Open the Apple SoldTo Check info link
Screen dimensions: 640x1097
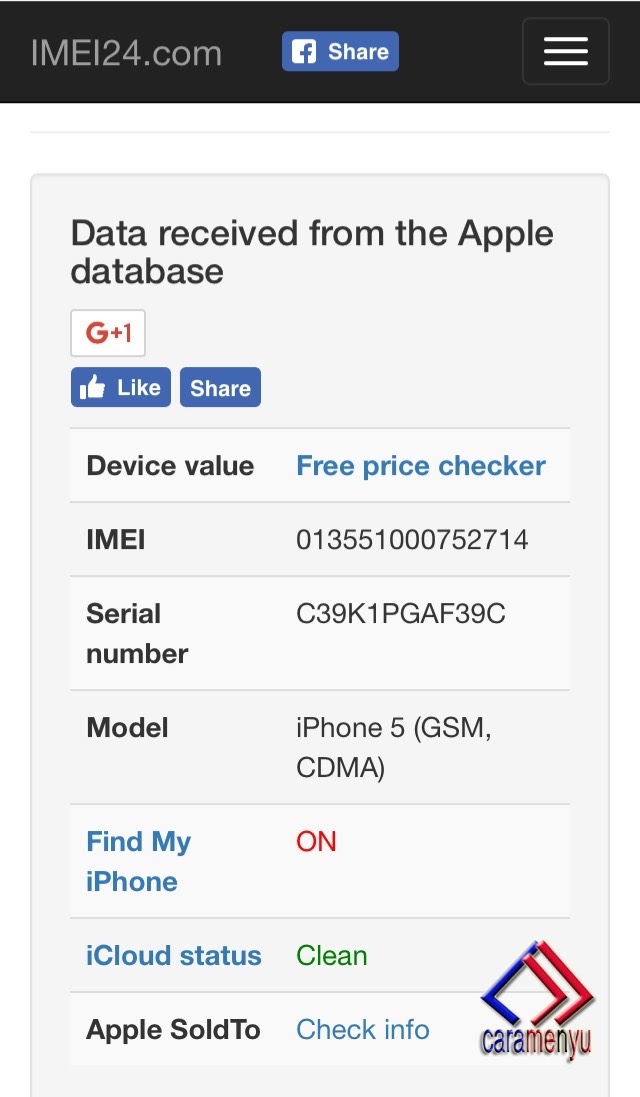(x=363, y=1029)
